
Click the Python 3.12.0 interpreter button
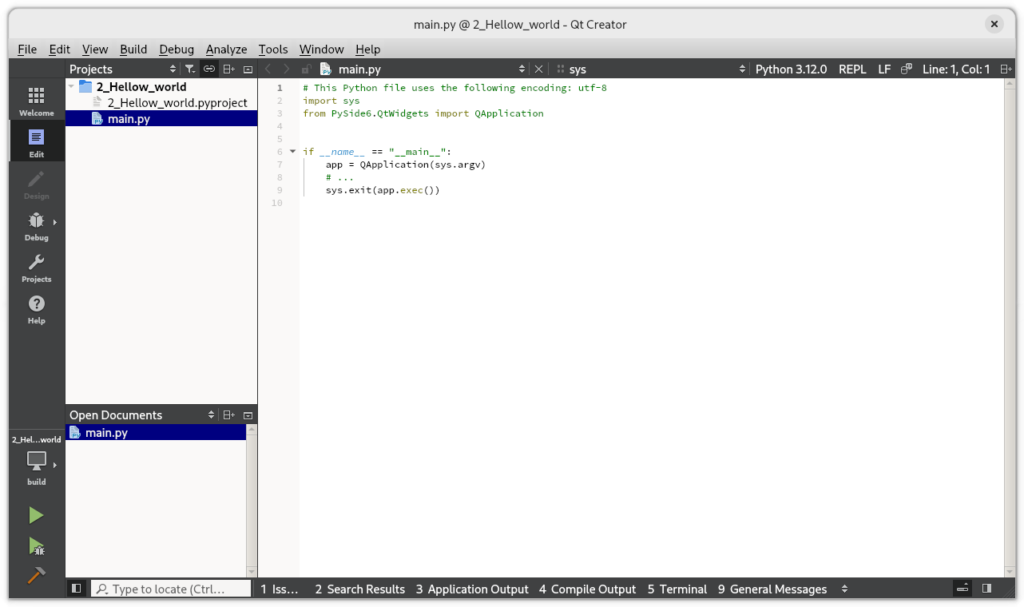pyautogui.click(x=791, y=69)
